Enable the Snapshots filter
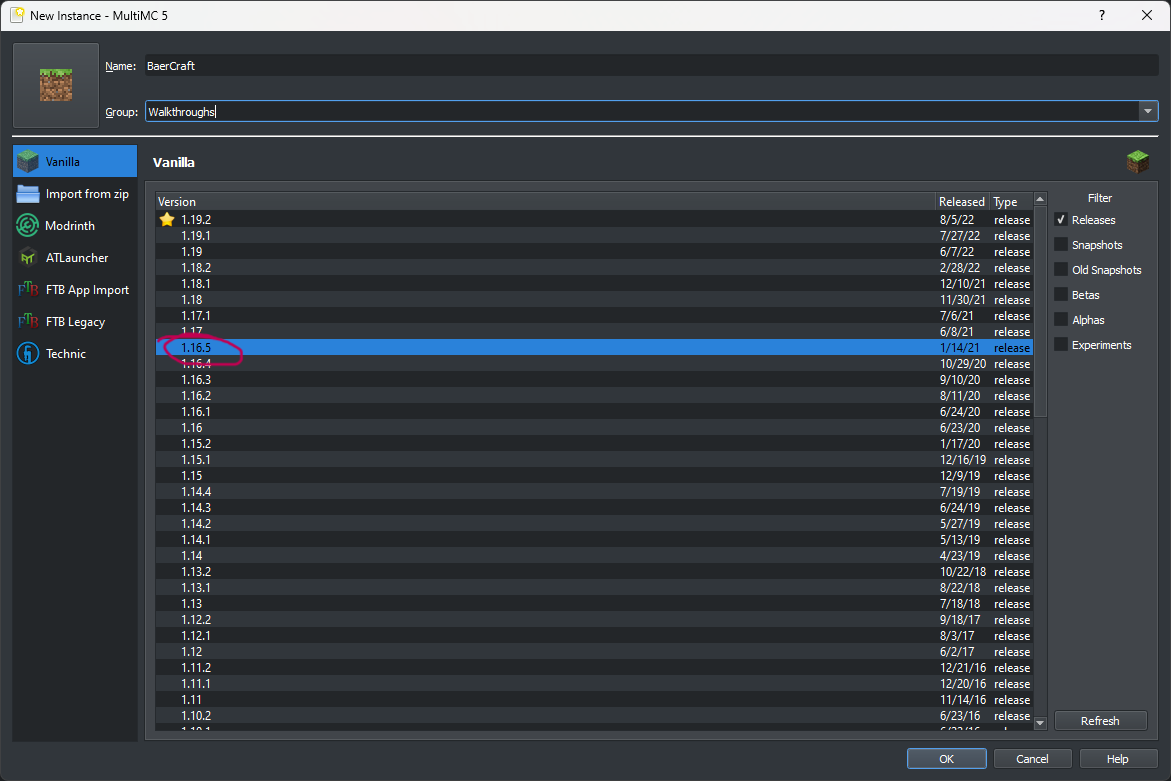 (x=1060, y=244)
